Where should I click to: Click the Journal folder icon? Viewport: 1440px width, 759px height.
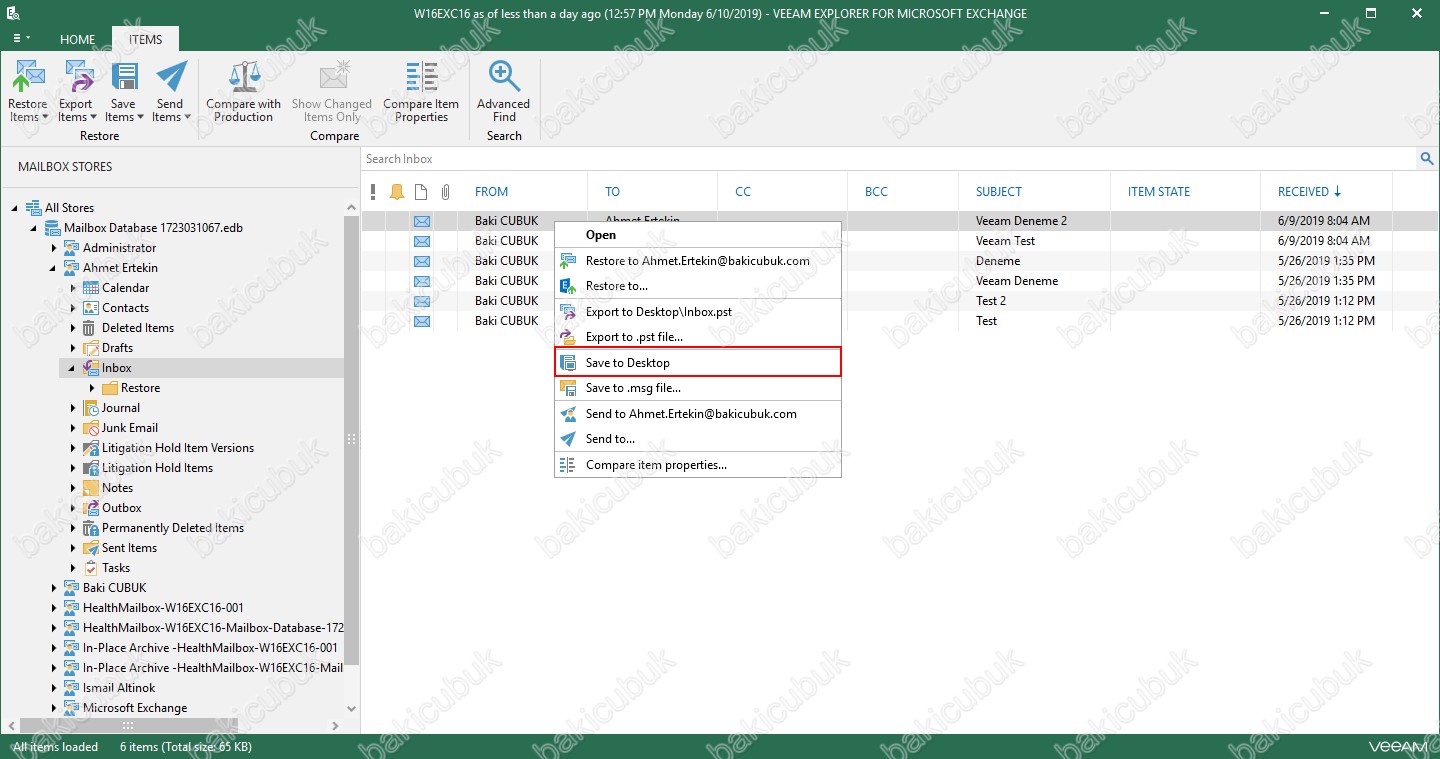[91, 408]
